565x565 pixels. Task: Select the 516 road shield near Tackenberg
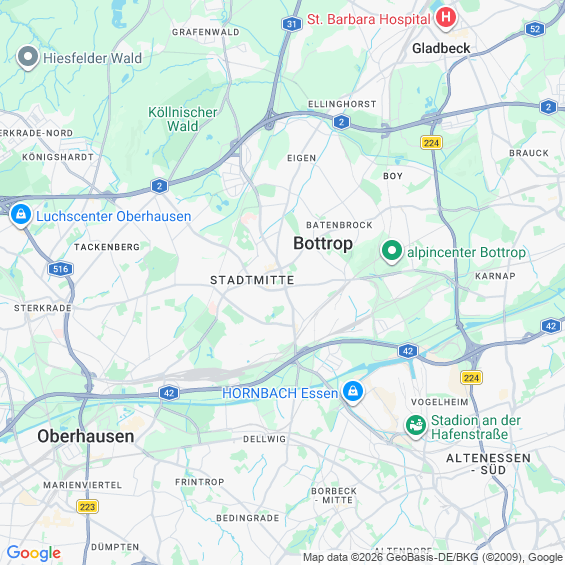tap(60, 269)
